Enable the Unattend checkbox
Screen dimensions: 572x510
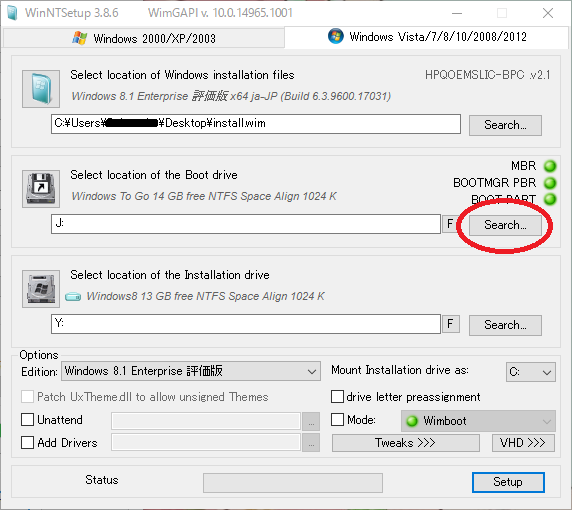click(x=27, y=420)
